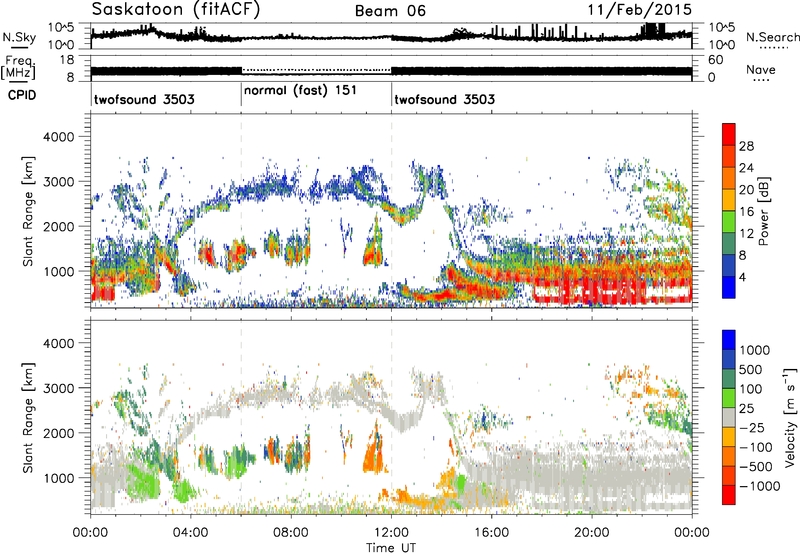Image resolution: width=800 pixels, height=554 pixels.
Task: Click the '18' frequency axis tick
Action: click(67, 59)
